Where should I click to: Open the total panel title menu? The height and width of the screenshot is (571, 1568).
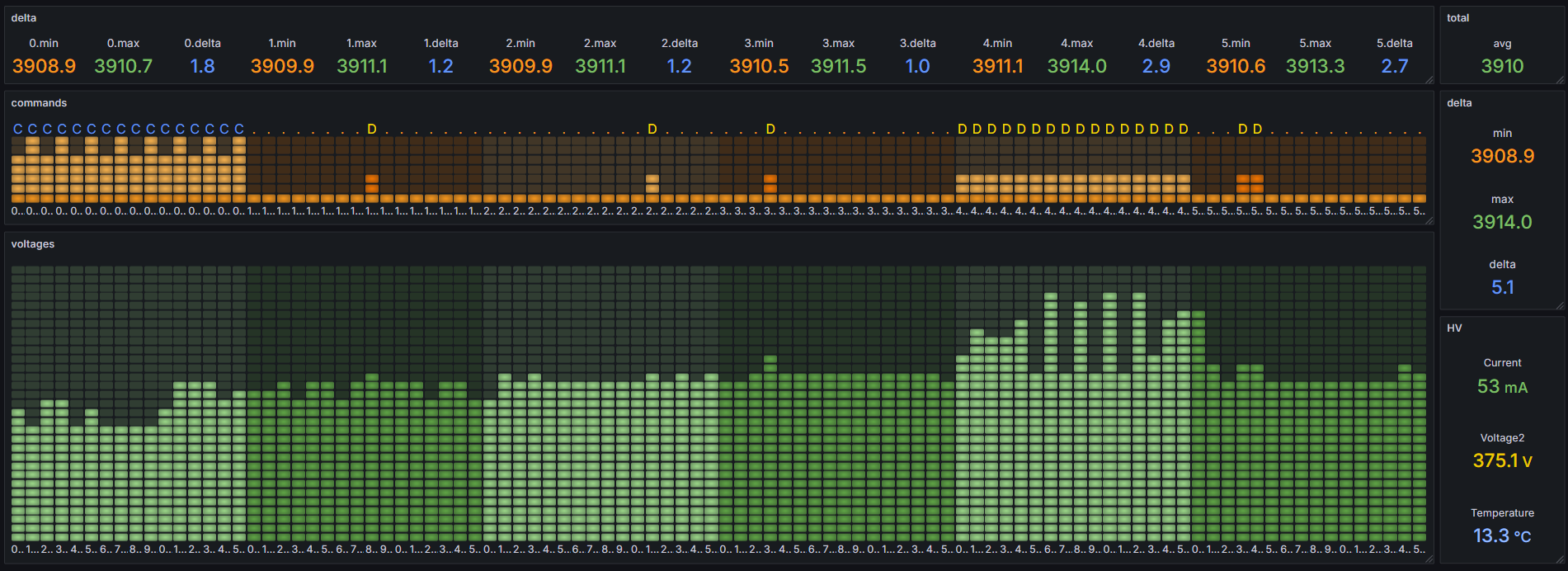1457,18
